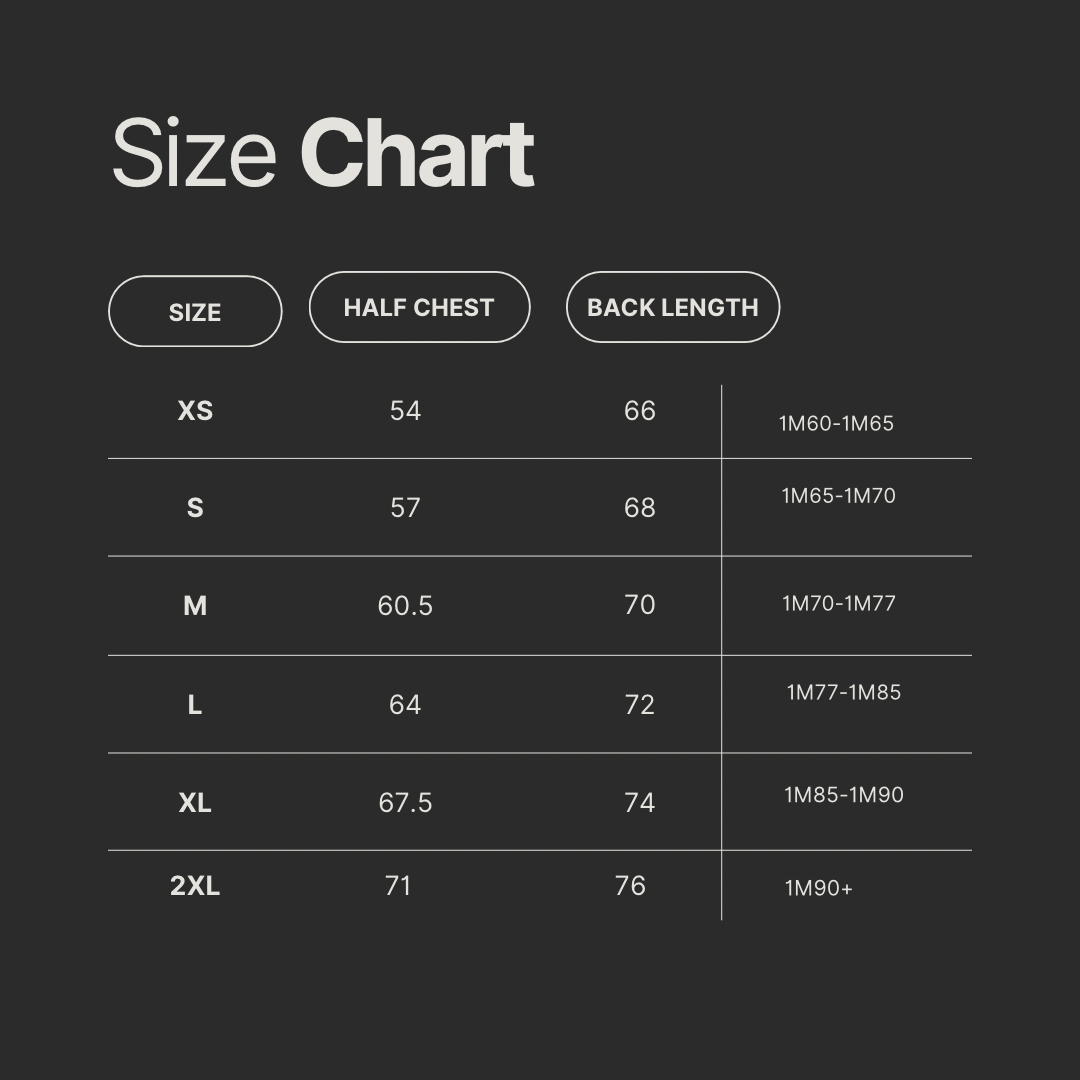Image resolution: width=1080 pixels, height=1080 pixels.
Task: Select the XS size row label
Action: point(195,411)
